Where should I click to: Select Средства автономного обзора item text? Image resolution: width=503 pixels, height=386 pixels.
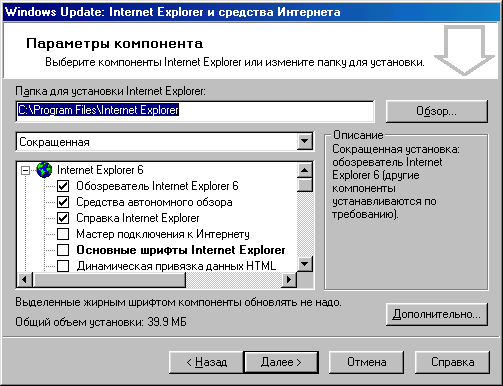pos(154,202)
